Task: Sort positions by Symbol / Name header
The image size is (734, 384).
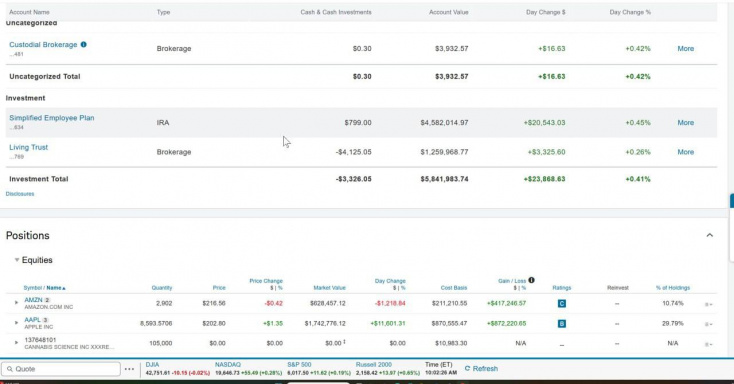Action: pos(44,288)
